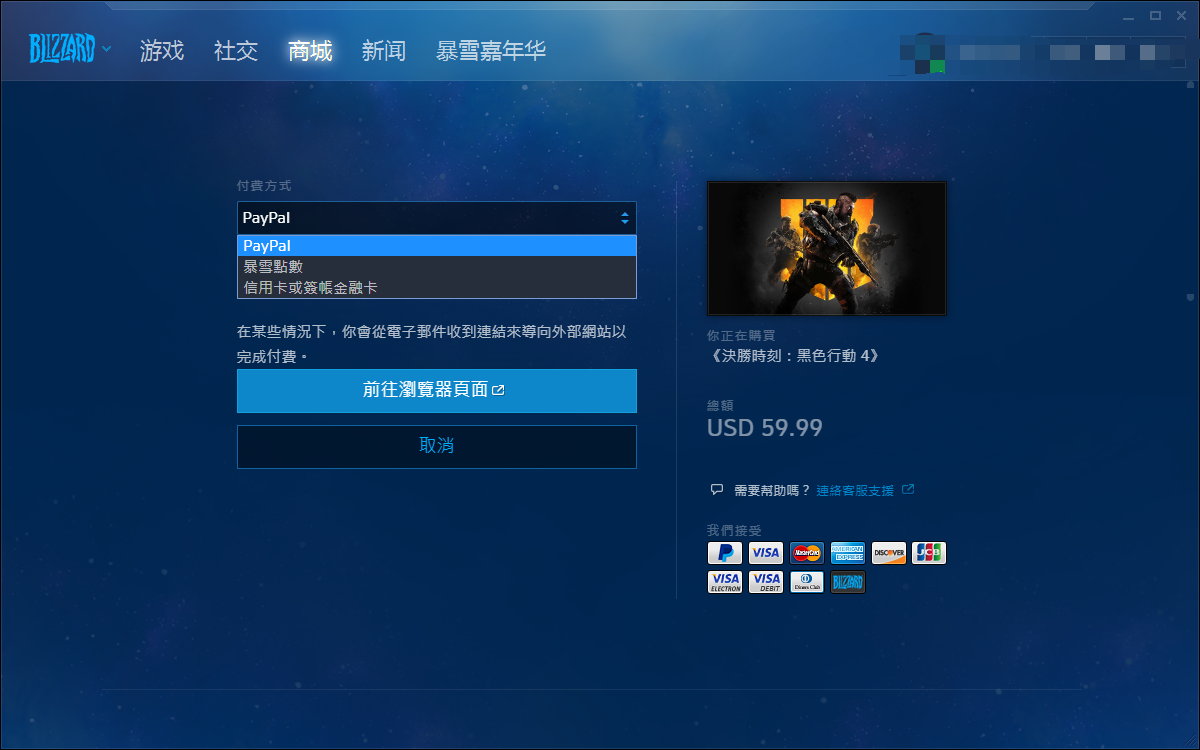Select 暴雪點數 payment option
This screenshot has width=1200, height=750.
[437, 267]
